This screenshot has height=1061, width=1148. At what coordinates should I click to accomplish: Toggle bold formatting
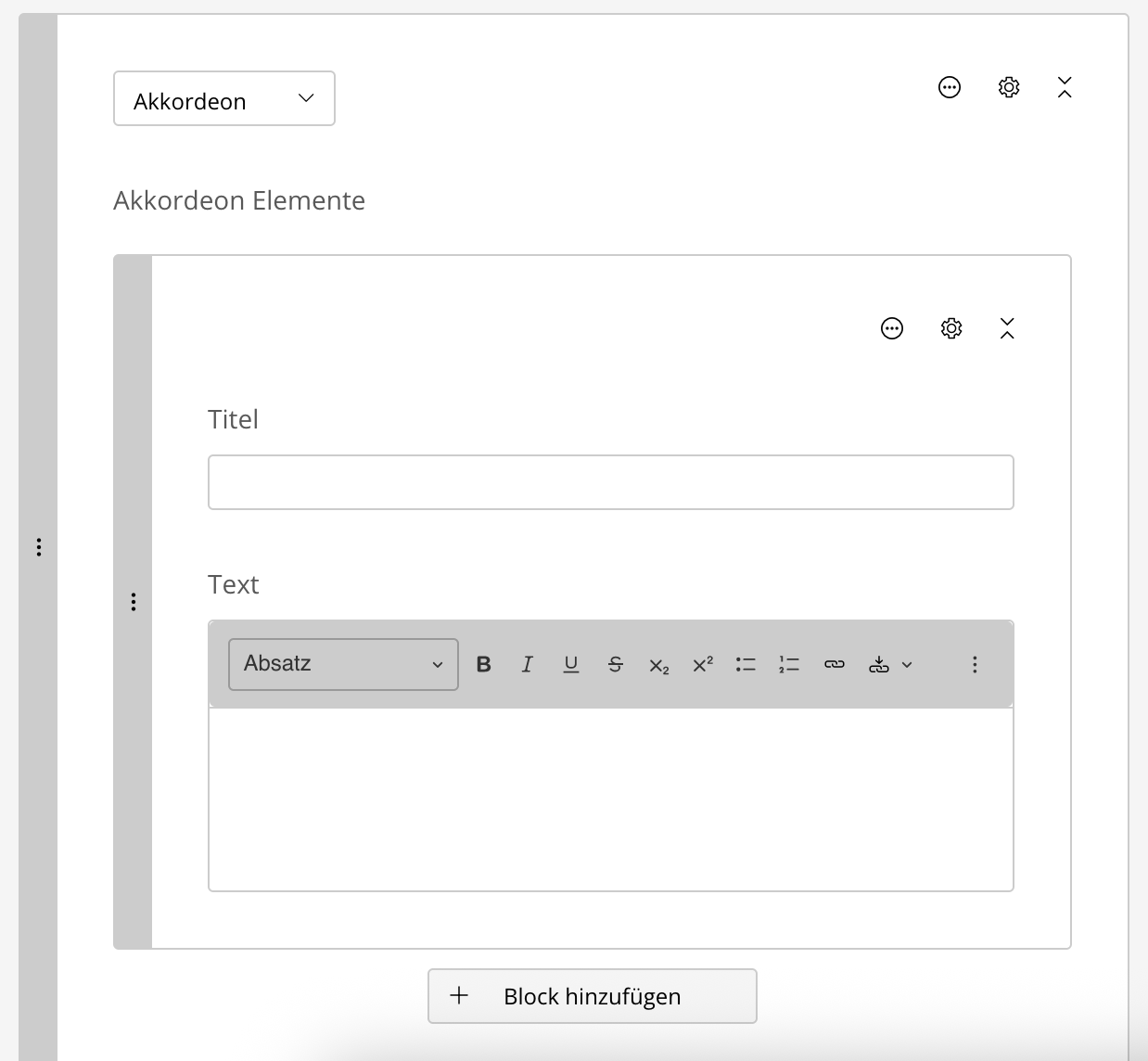point(483,664)
